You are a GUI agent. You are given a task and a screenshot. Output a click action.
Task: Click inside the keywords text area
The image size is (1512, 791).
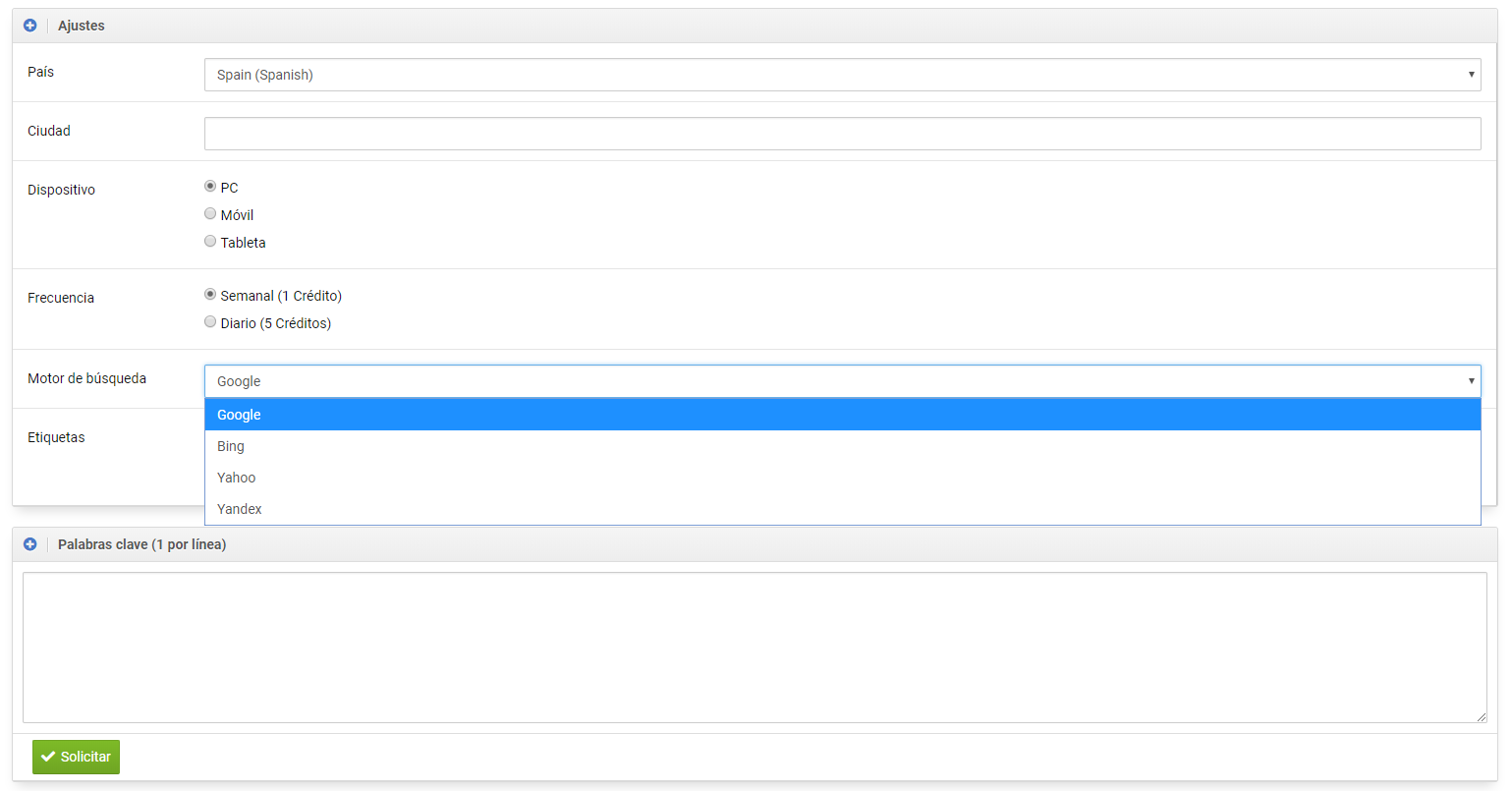pyautogui.click(x=754, y=648)
